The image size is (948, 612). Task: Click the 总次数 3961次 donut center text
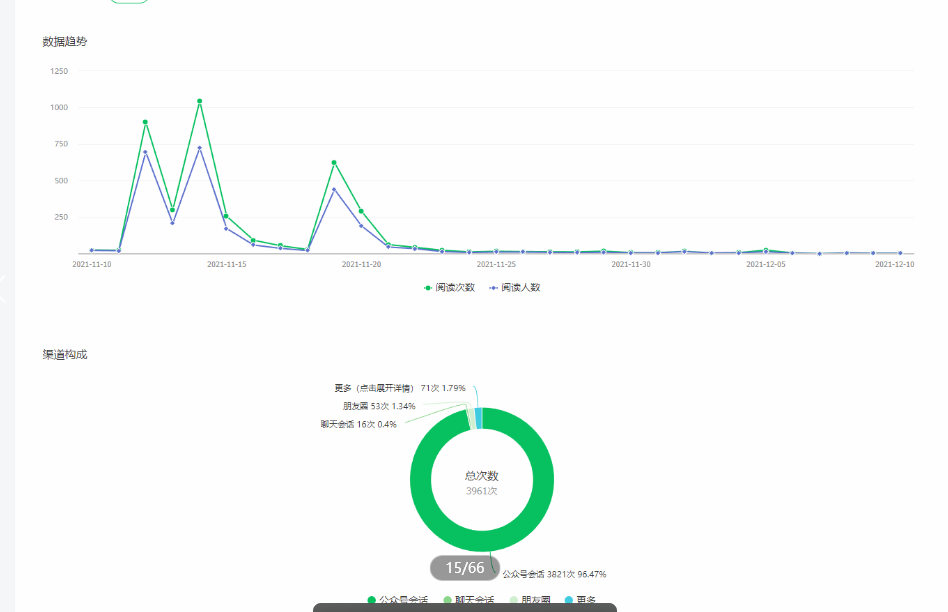pos(482,483)
